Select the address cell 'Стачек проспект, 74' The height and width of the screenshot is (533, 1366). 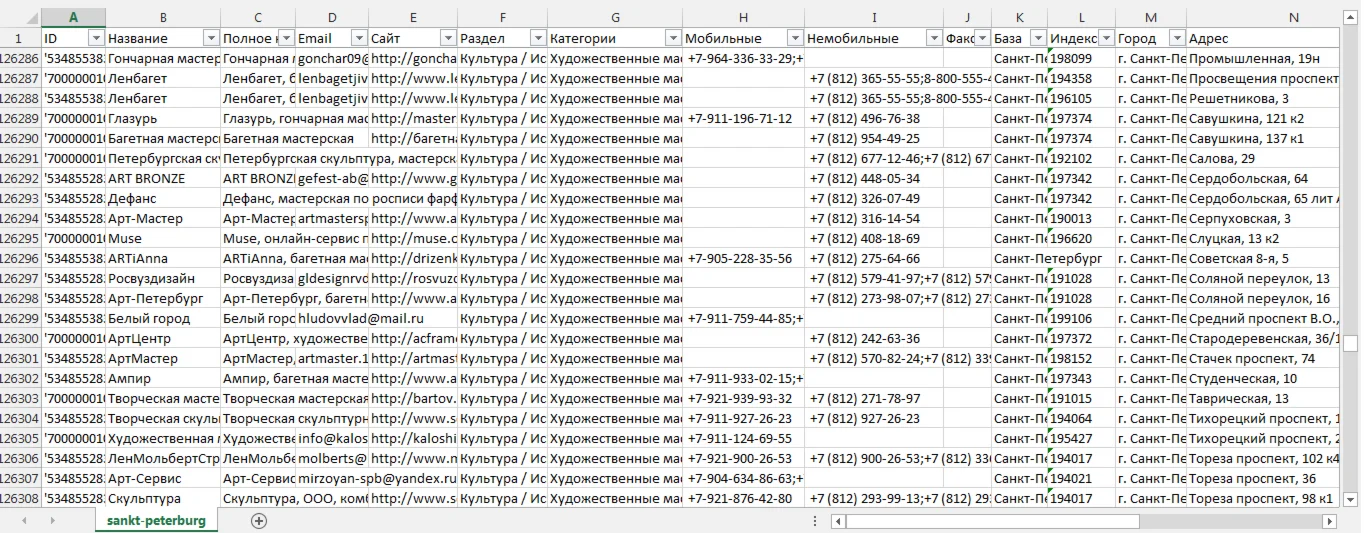point(1264,358)
